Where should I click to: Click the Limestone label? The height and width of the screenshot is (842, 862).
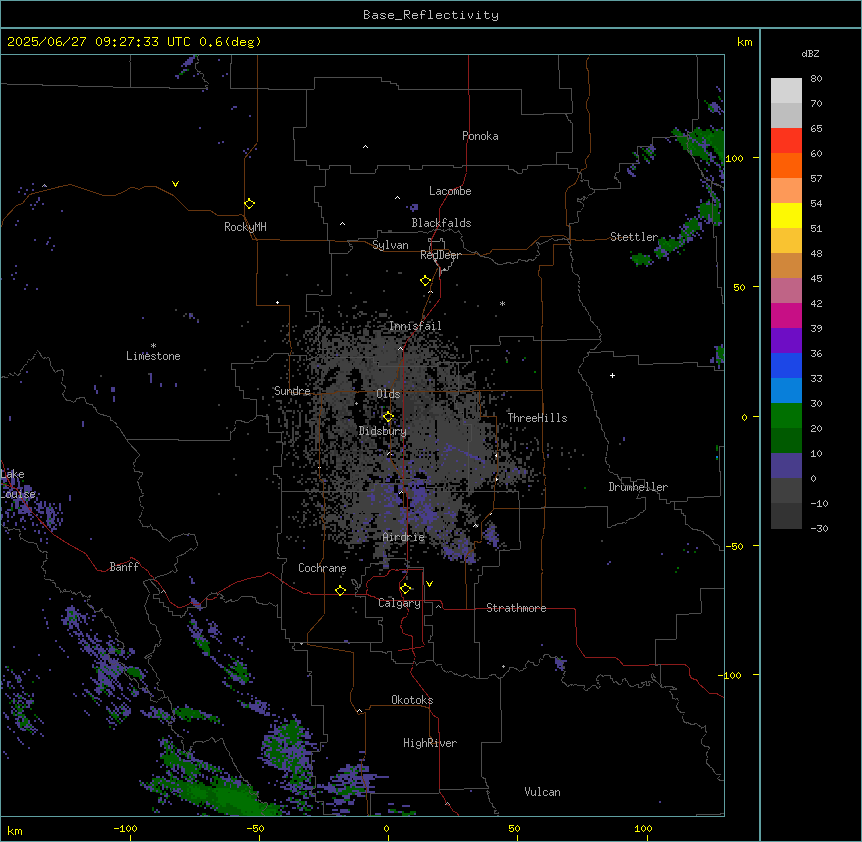(x=153, y=356)
